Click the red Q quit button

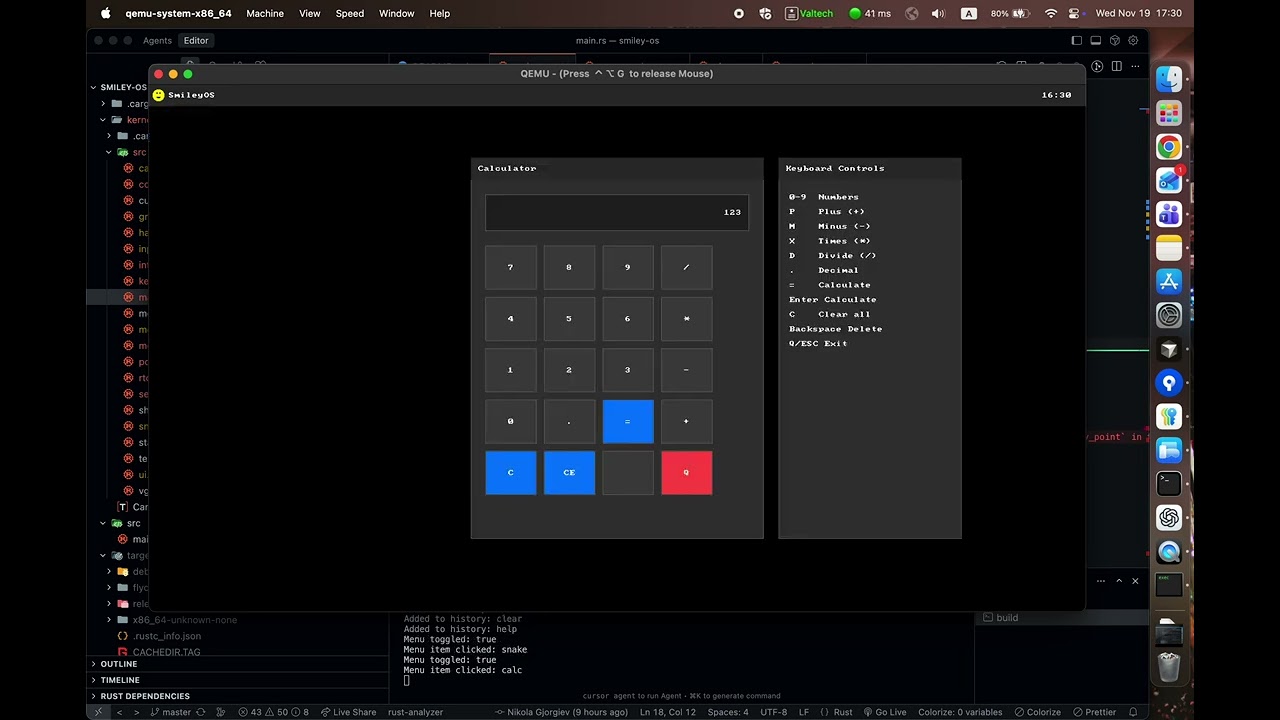pyautogui.click(x=686, y=472)
